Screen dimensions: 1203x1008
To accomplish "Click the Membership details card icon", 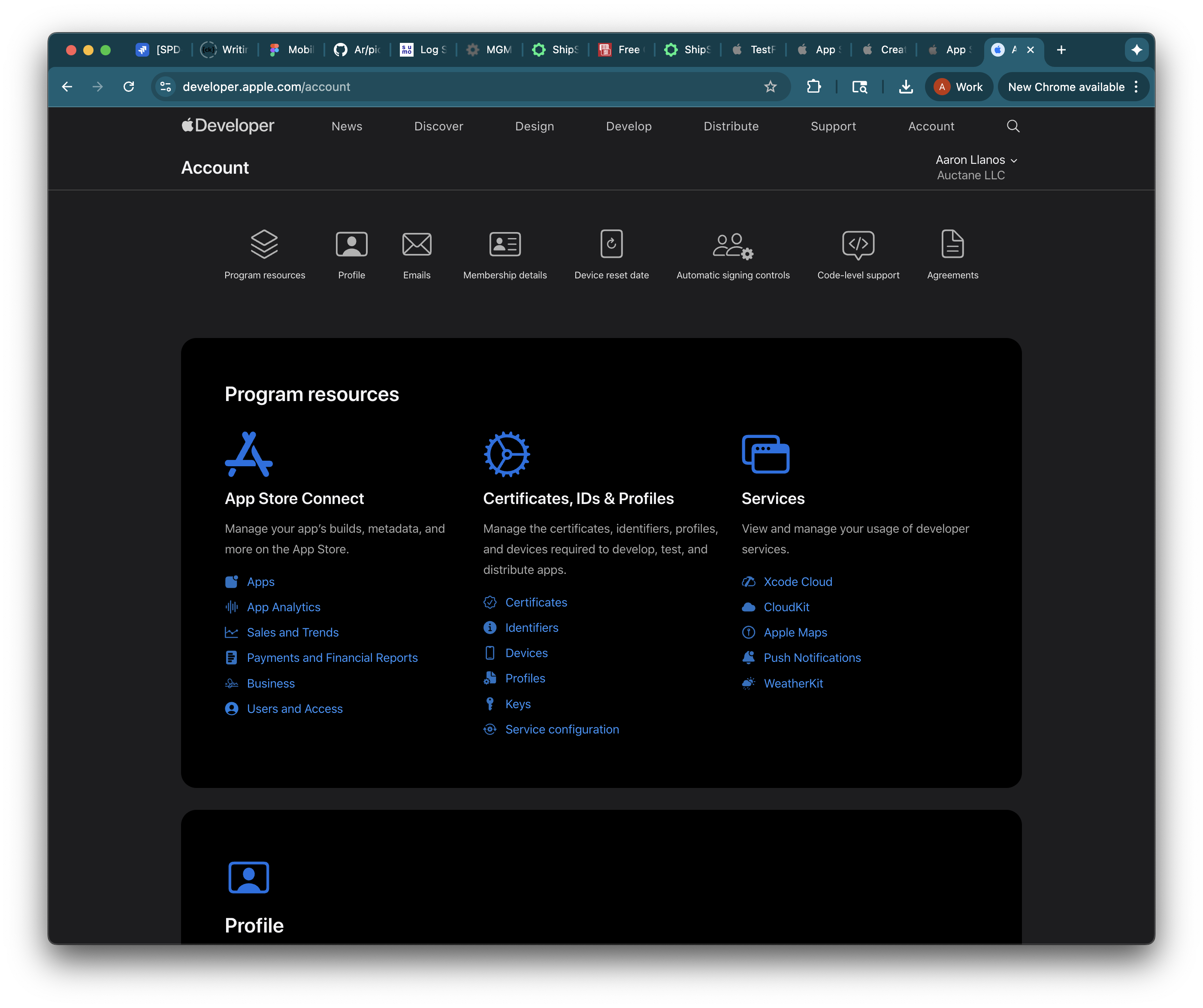I will pos(505,244).
